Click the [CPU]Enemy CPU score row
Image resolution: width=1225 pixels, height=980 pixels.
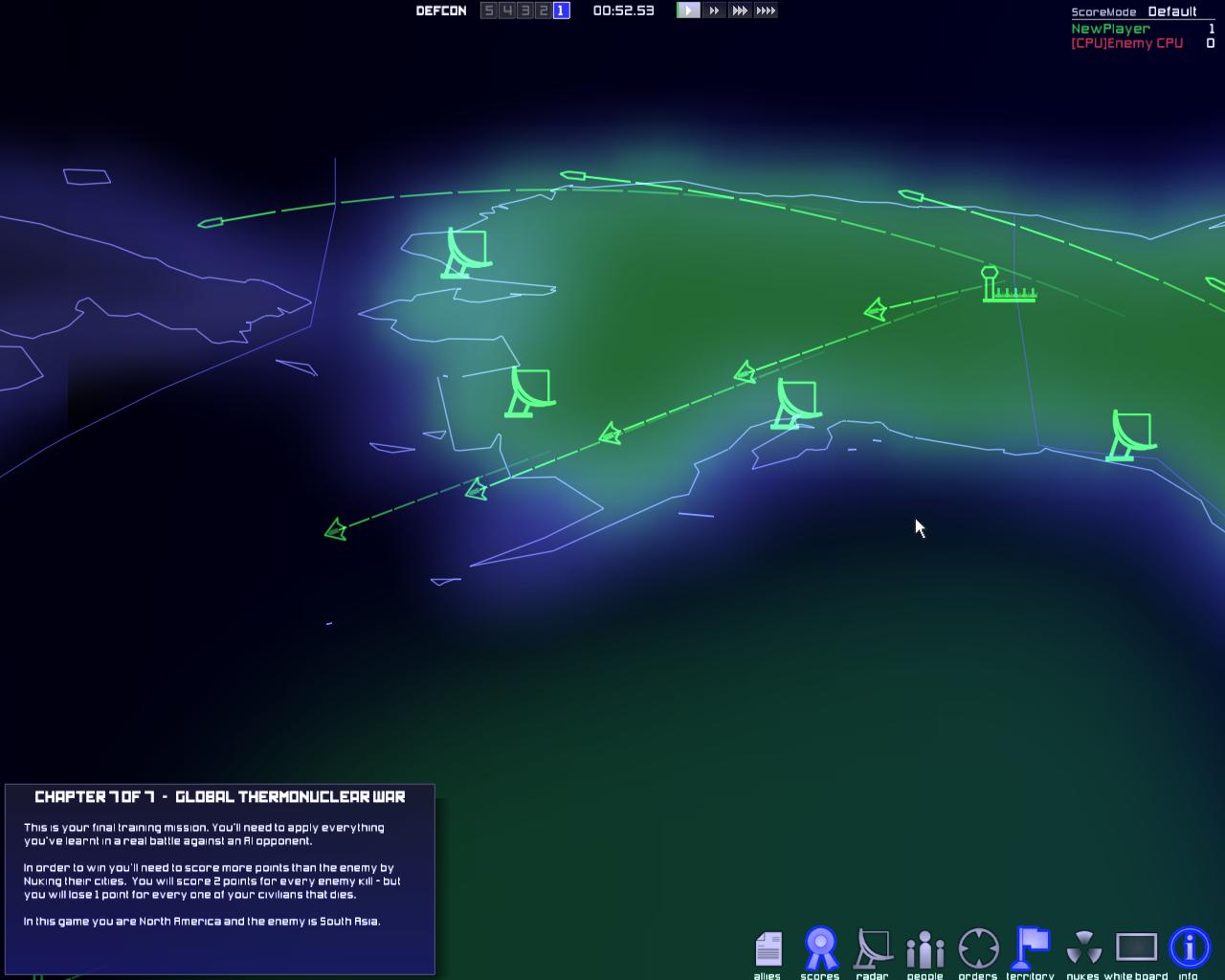point(1143,43)
